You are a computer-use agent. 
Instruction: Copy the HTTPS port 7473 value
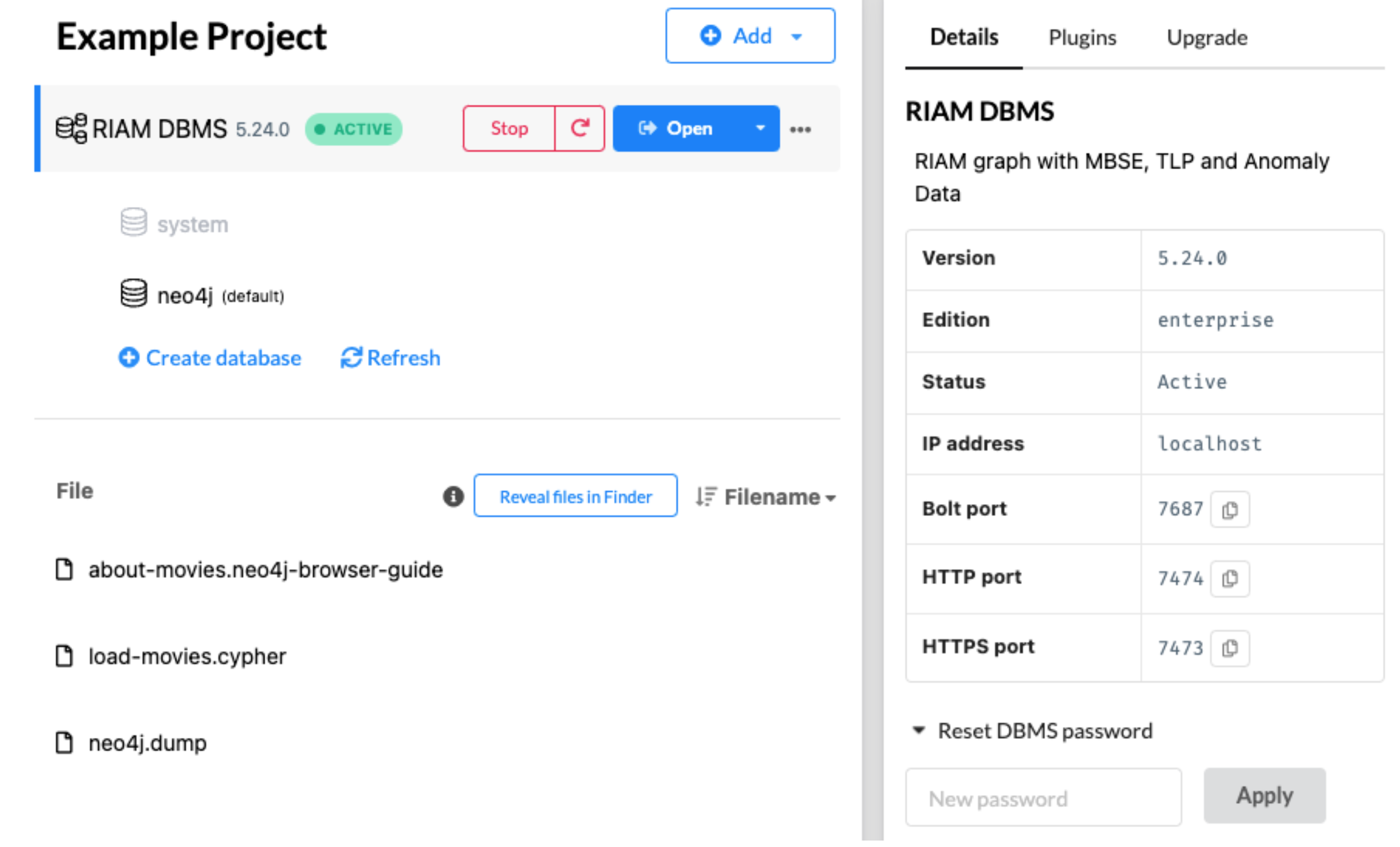[1230, 648]
